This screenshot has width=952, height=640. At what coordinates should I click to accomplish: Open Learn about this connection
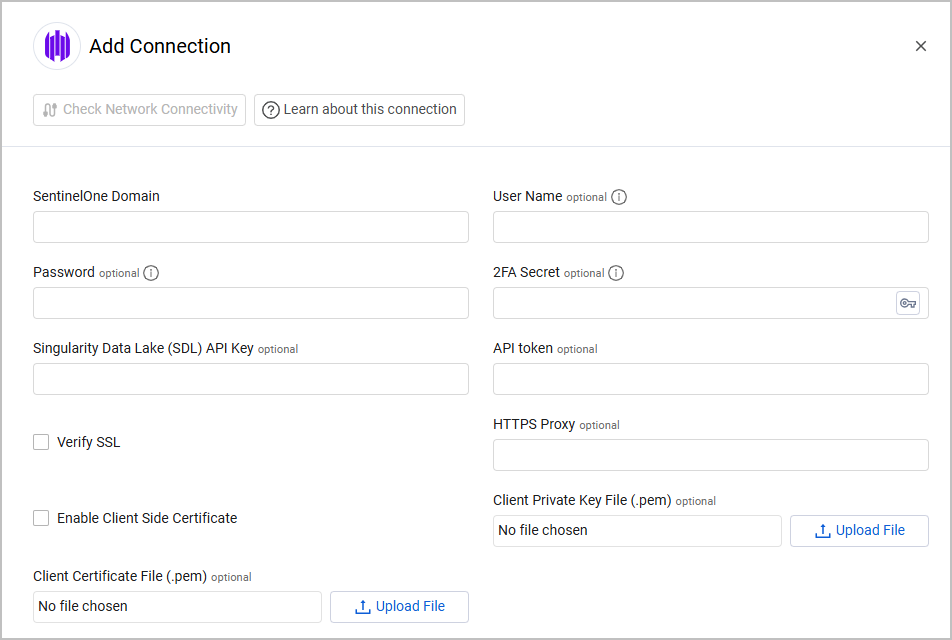coord(359,110)
